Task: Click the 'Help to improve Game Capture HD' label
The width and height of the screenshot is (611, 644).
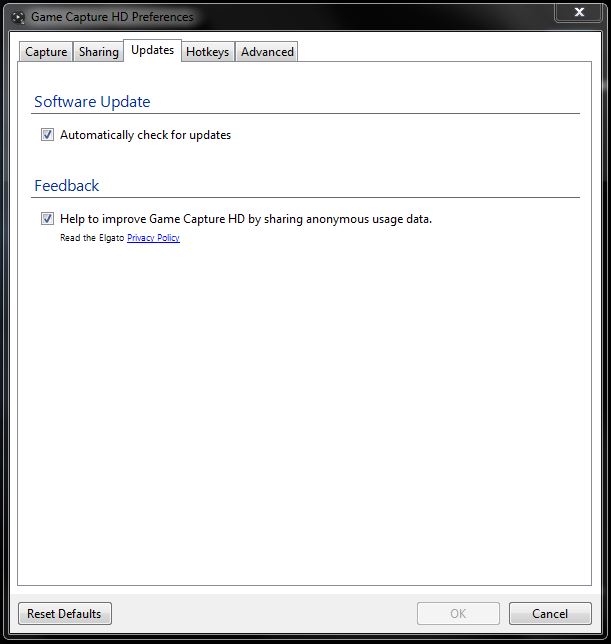Action: coord(245,219)
